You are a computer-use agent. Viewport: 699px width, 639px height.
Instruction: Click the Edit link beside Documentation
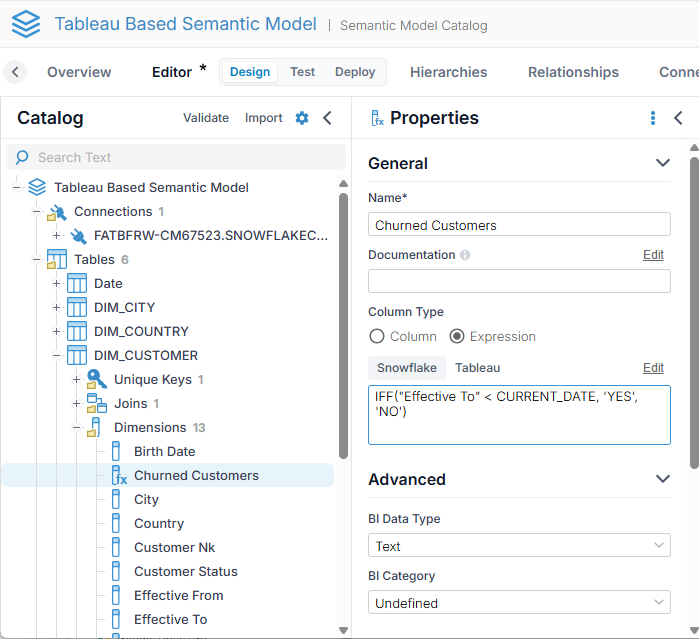(x=653, y=255)
